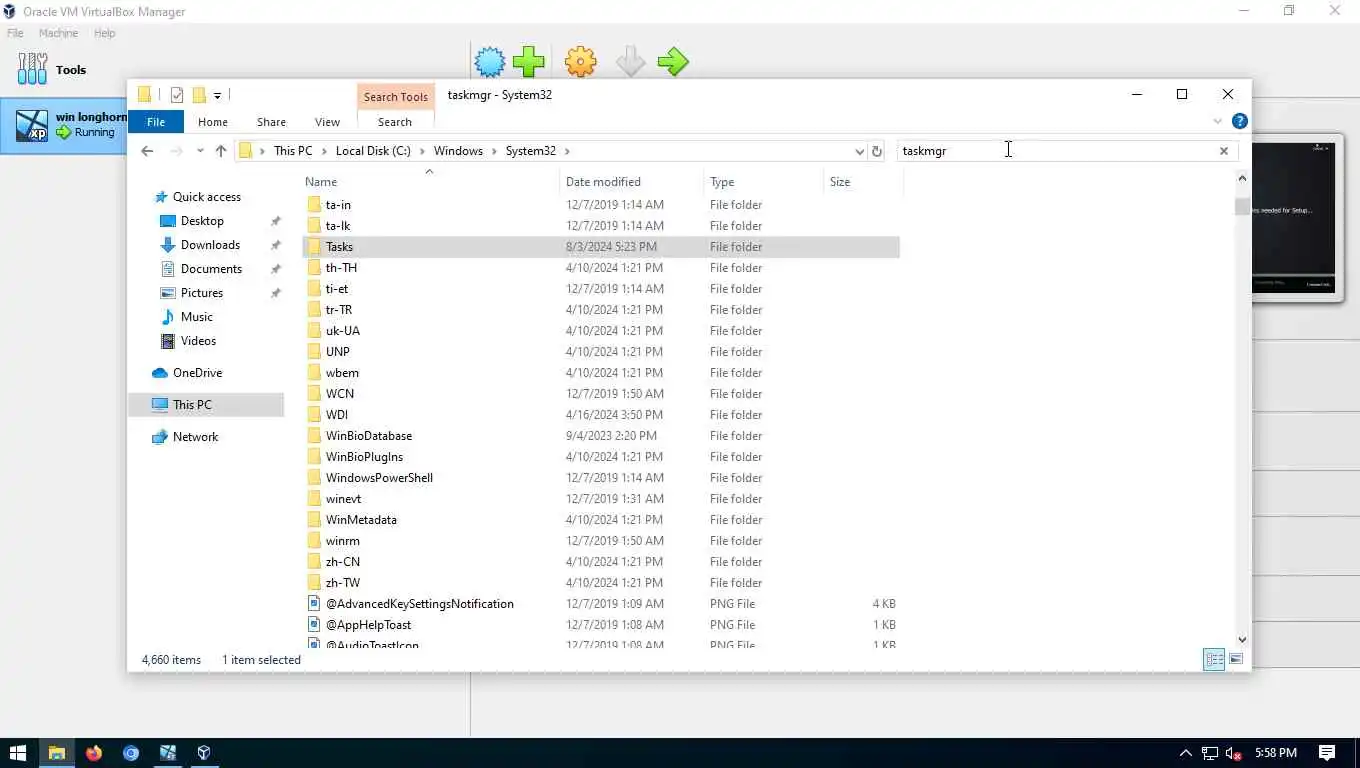This screenshot has width=1360, height=768.
Task: Clear the search box with X
Action: 1224,151
